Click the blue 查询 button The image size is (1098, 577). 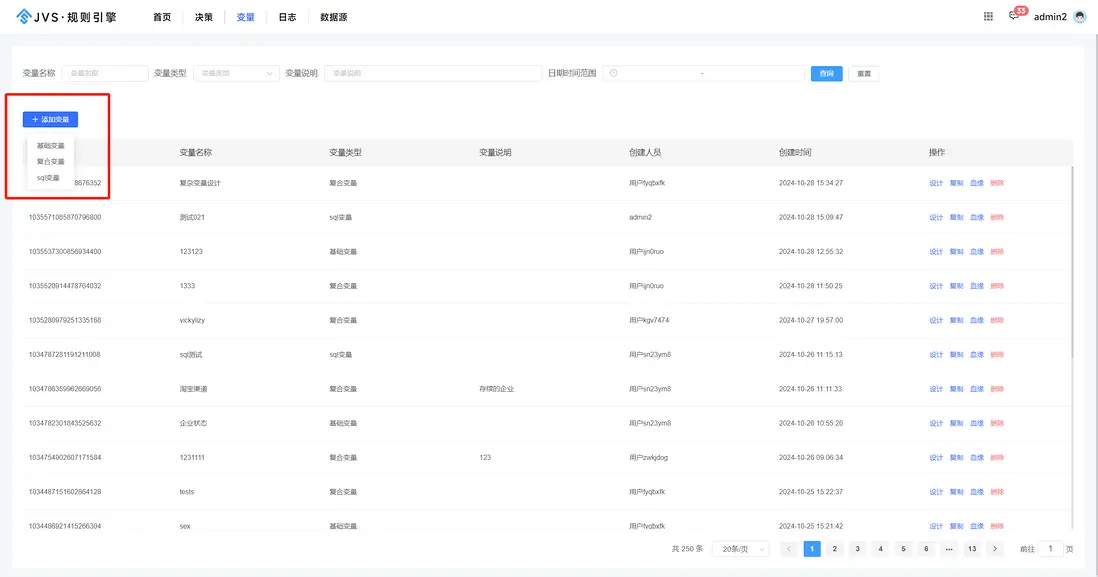point(826,74)
